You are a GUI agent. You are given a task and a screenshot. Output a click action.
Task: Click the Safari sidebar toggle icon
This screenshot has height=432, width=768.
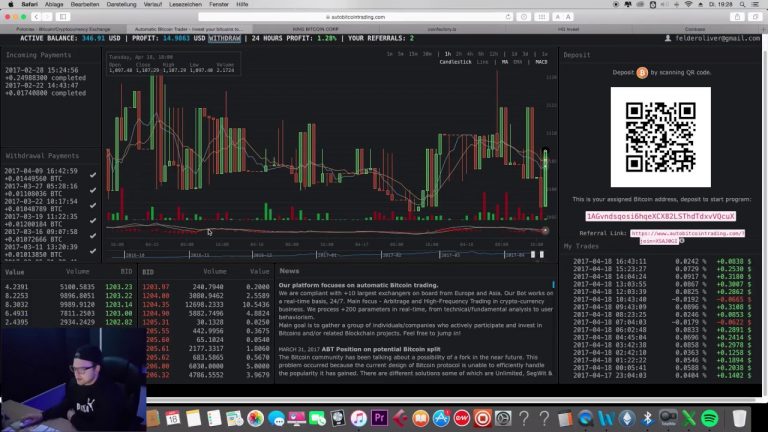point(63,17)
